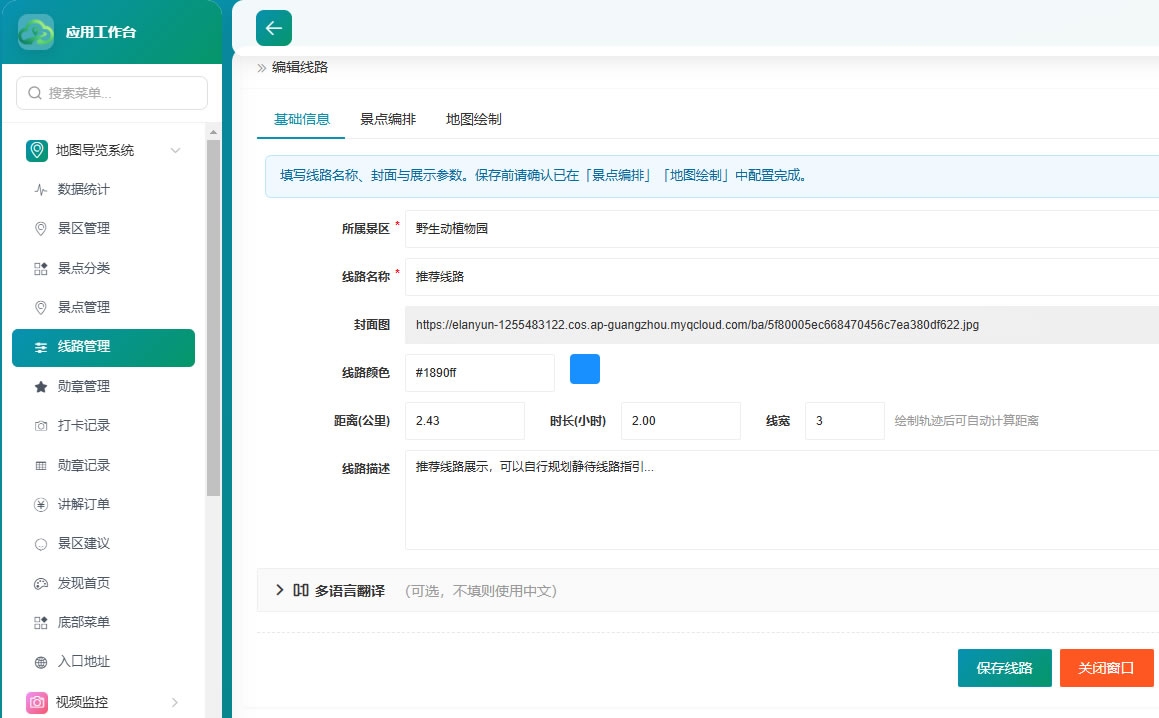Open 景区管理 menu item
1159x718 pixels.
pos(103,228)
